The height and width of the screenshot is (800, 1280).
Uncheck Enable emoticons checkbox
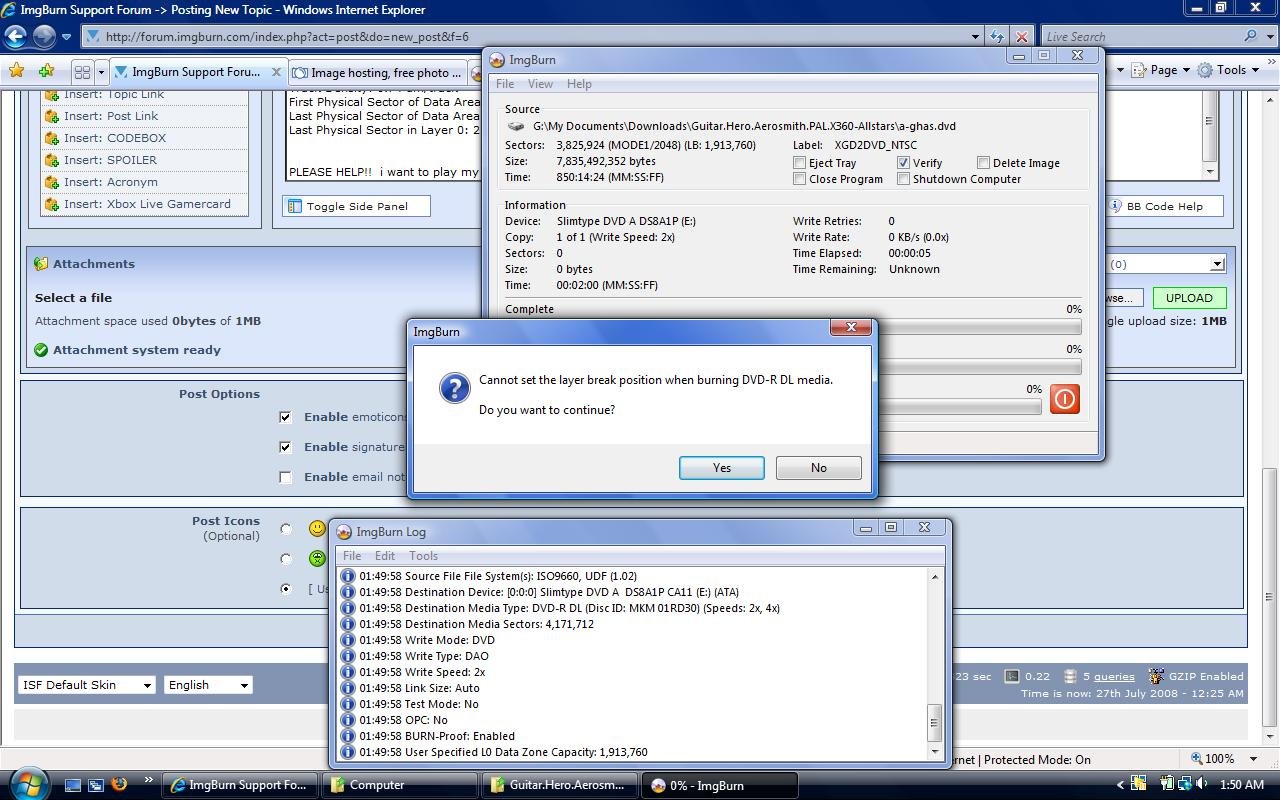[286, 417]
